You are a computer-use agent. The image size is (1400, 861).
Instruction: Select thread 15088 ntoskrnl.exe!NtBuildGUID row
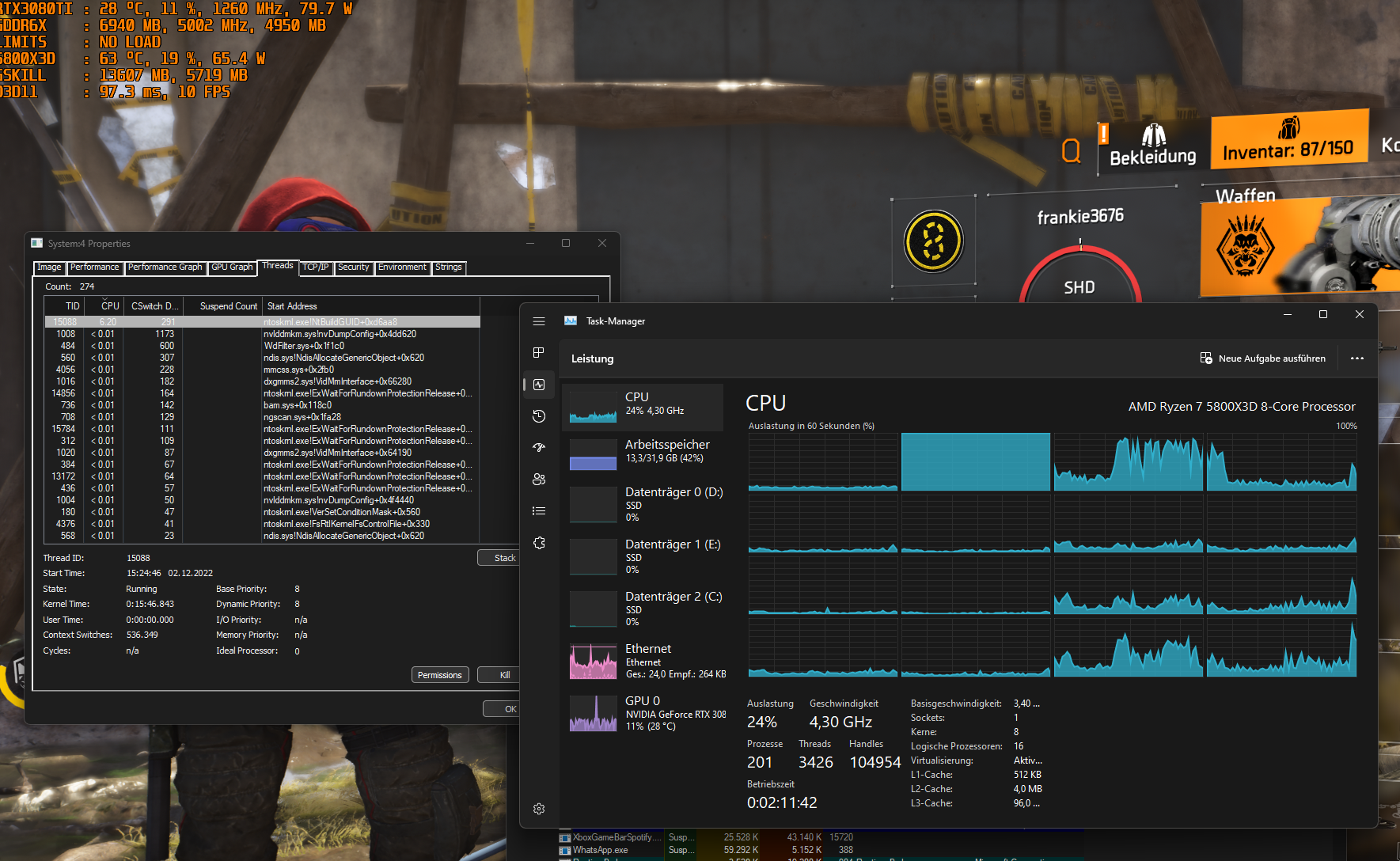[262, 322]
